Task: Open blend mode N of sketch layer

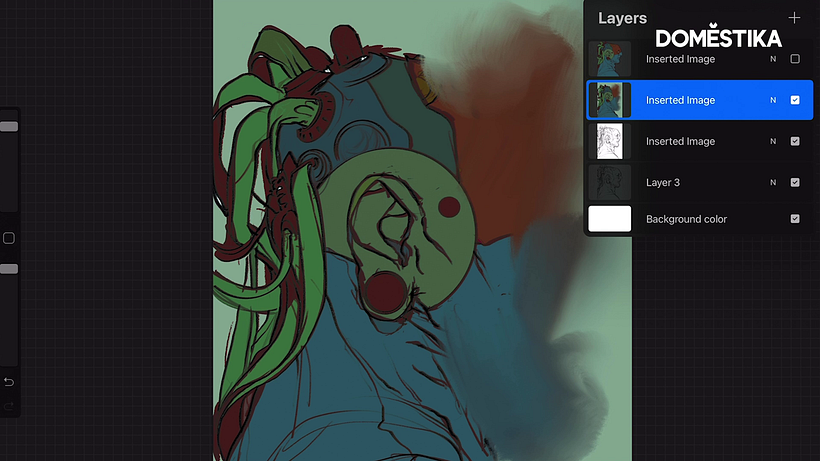Action: pyautogui.click(x=773, y=141)
